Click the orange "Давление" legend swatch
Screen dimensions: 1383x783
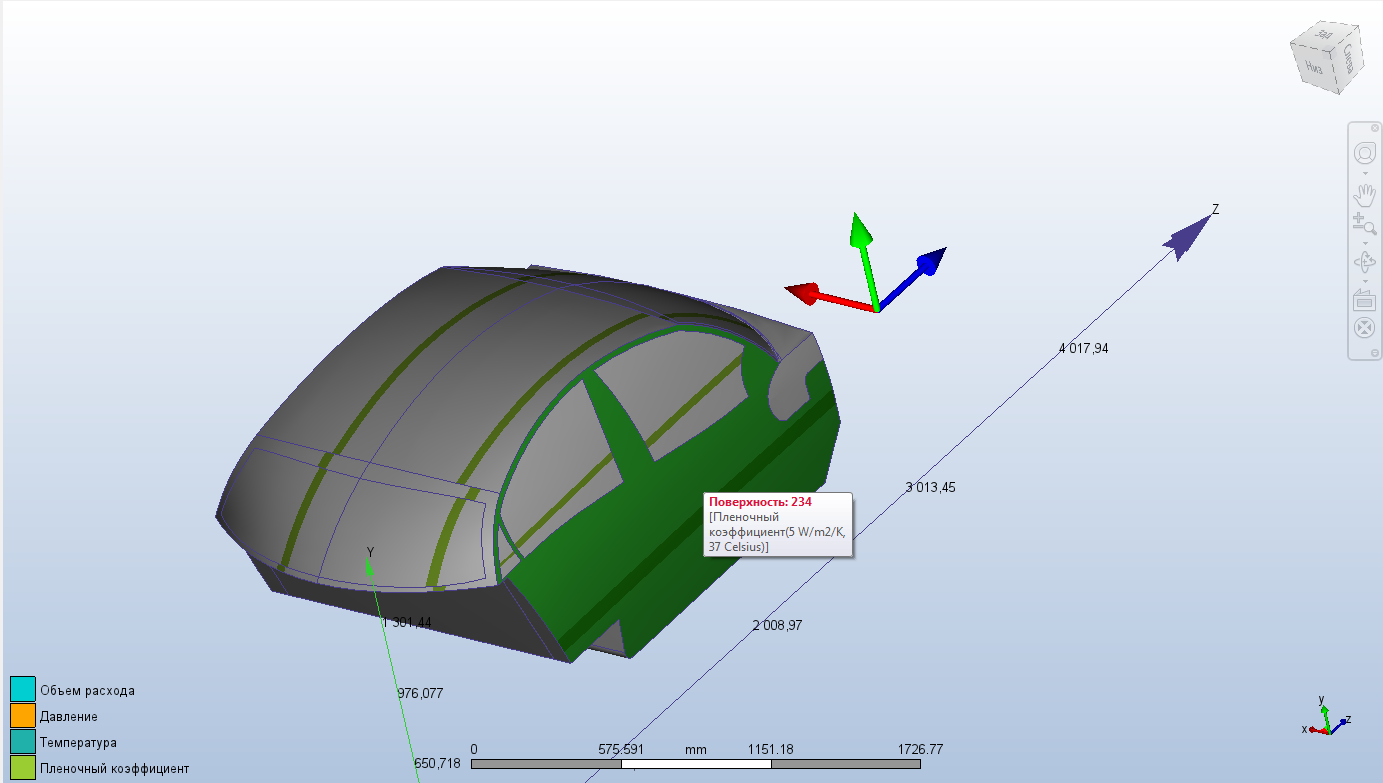(x=23, y=716)
